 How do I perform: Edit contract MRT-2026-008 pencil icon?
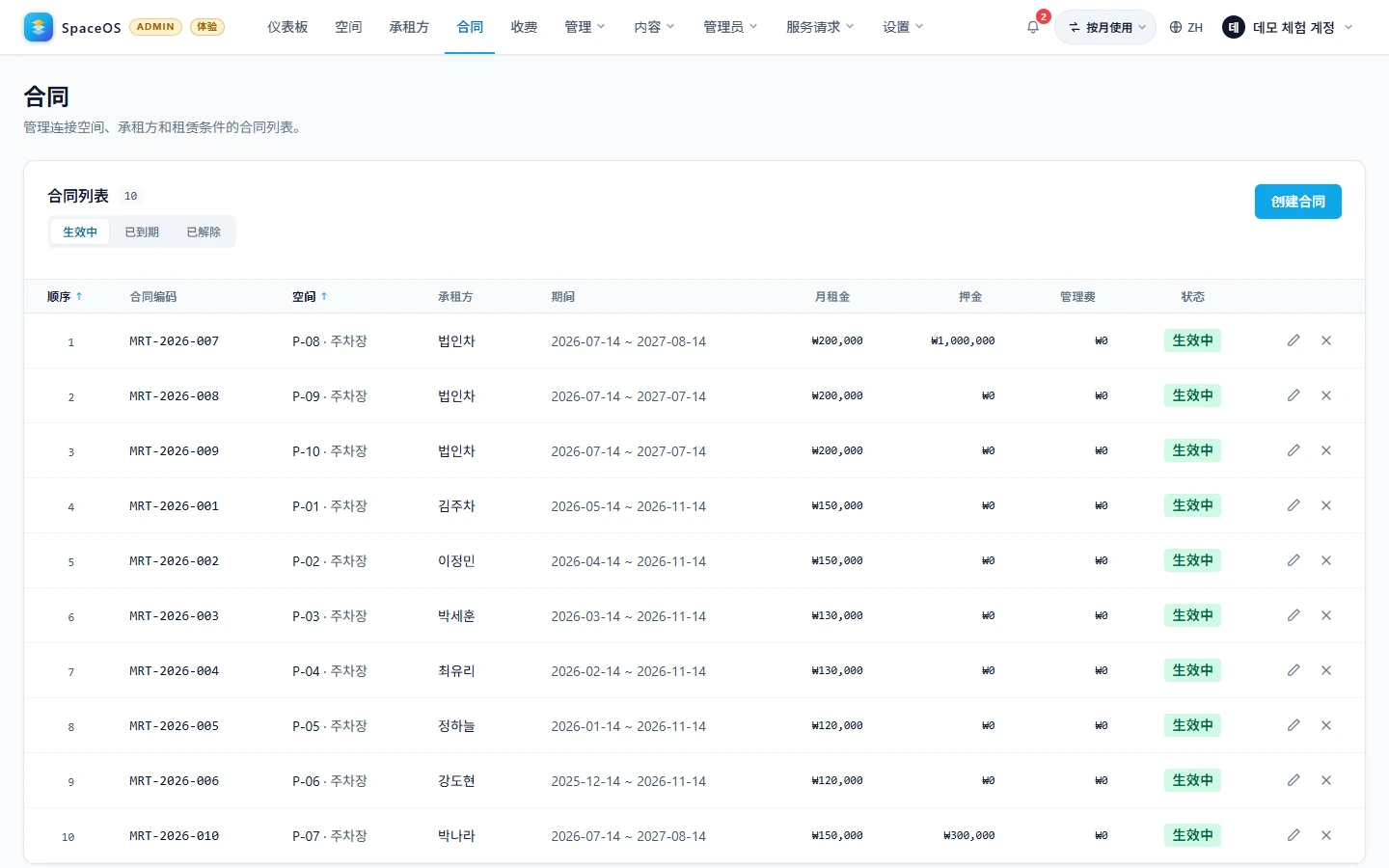(1294, 395)
